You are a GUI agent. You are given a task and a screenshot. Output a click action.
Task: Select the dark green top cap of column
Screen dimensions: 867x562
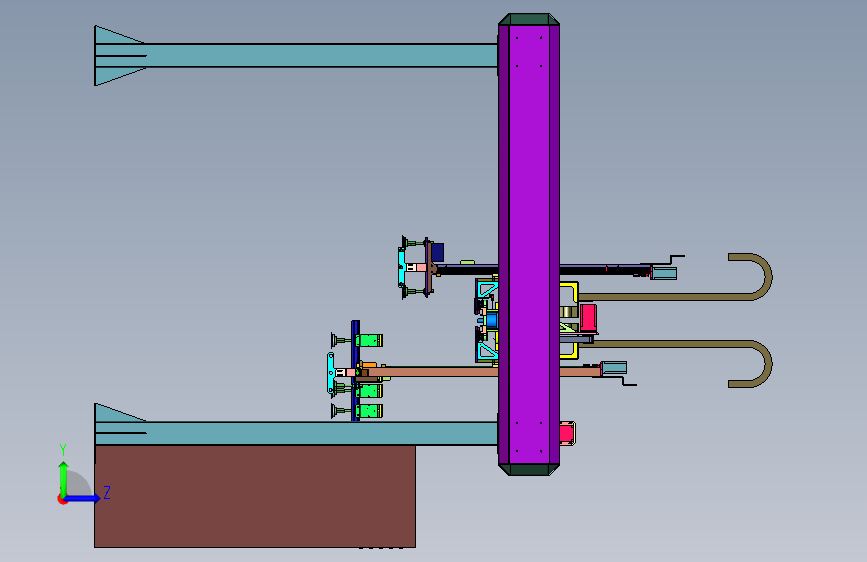[529, 19]
